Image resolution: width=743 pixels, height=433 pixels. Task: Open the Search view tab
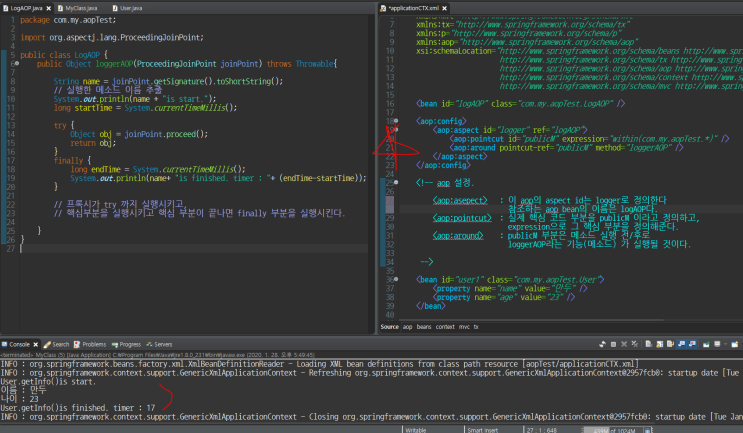[x=56, y=344]
